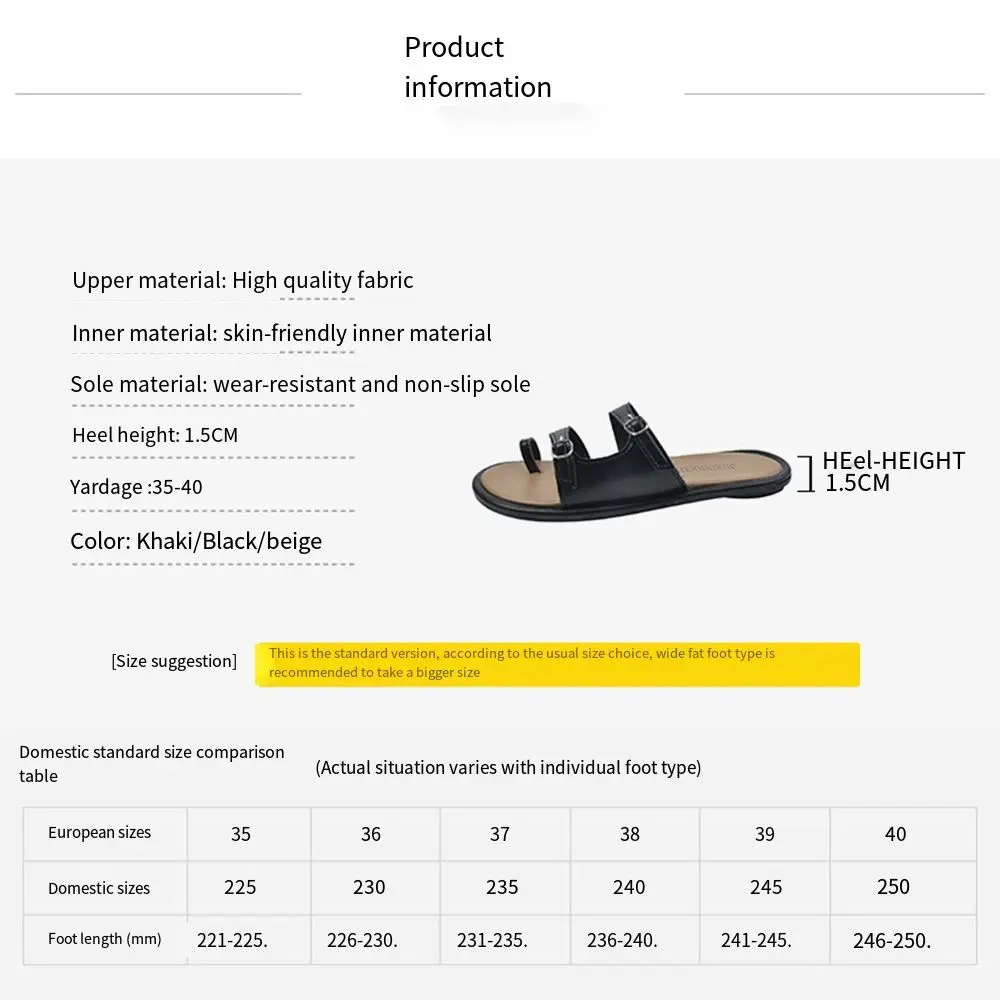The image size is (1000, 1000).
Task: Click the "[Size suggestion]" label
Action: click(174, 661)
